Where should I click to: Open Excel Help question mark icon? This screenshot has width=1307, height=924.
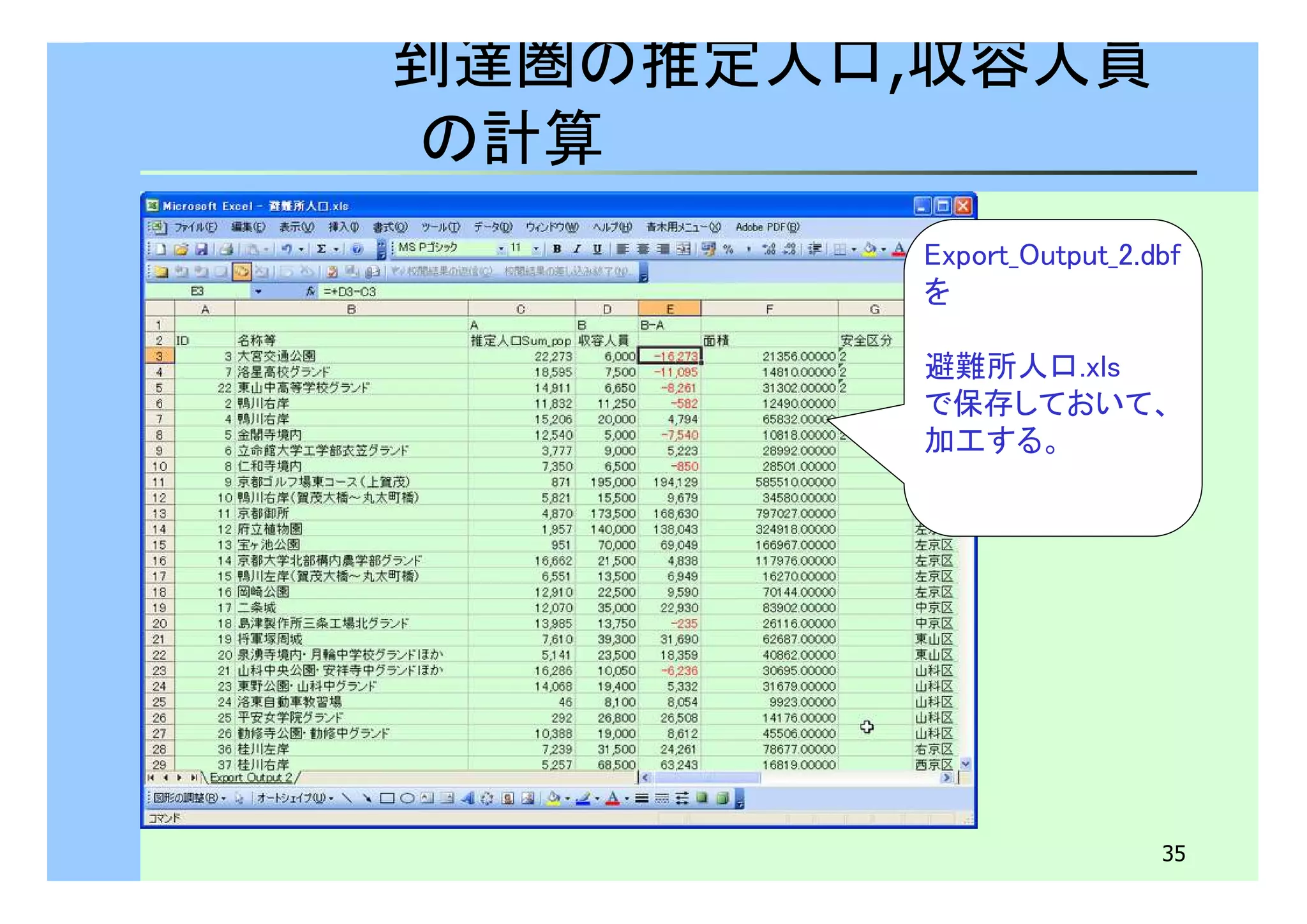coord(357,250)
